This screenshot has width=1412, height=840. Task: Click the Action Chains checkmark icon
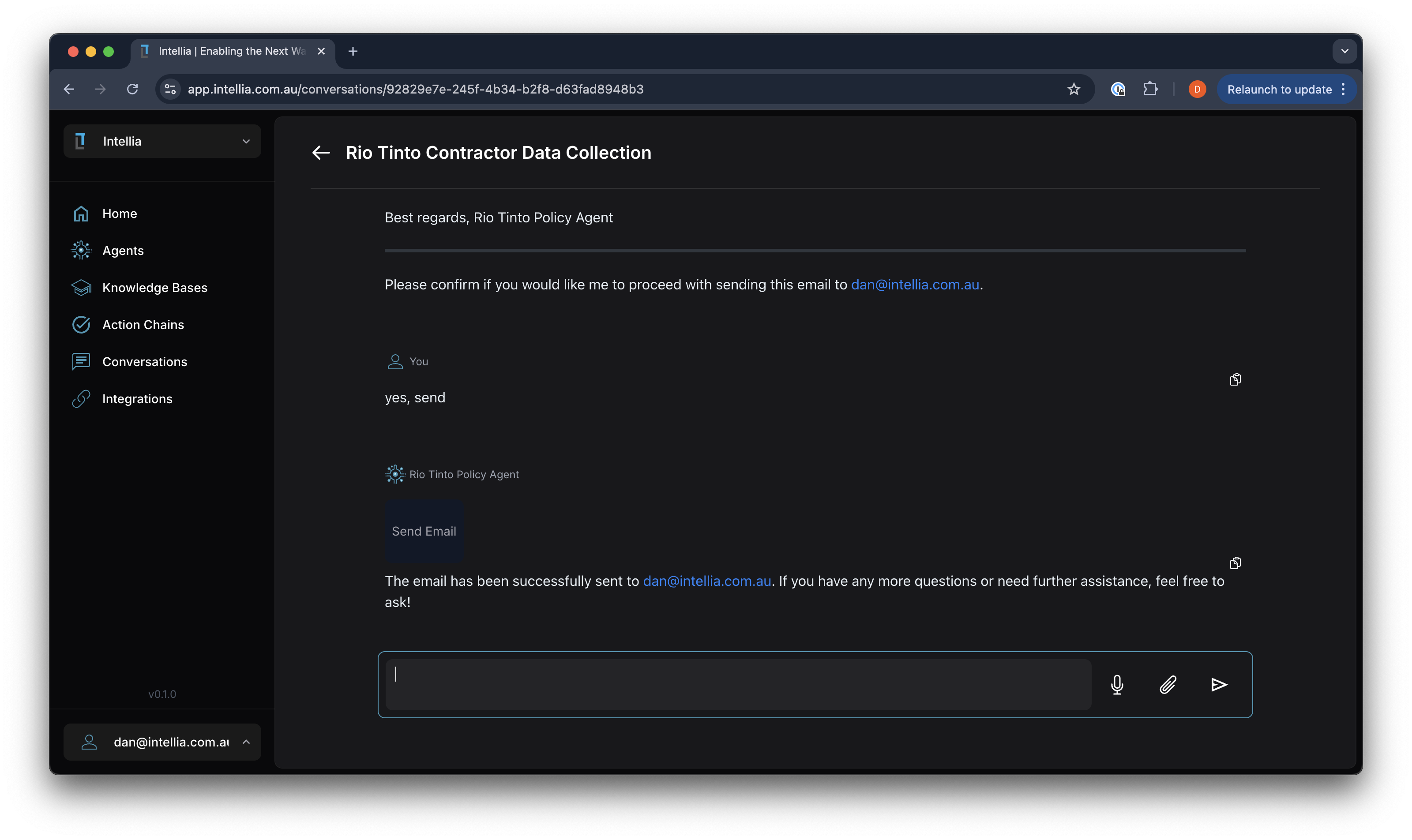(x=81, y=324)
